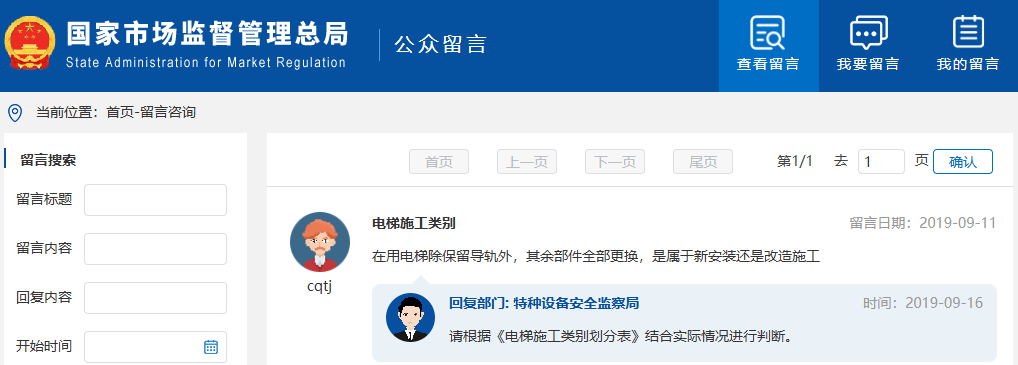Select the 我要留言 chat bubble icon

click(x=869, y=33)
